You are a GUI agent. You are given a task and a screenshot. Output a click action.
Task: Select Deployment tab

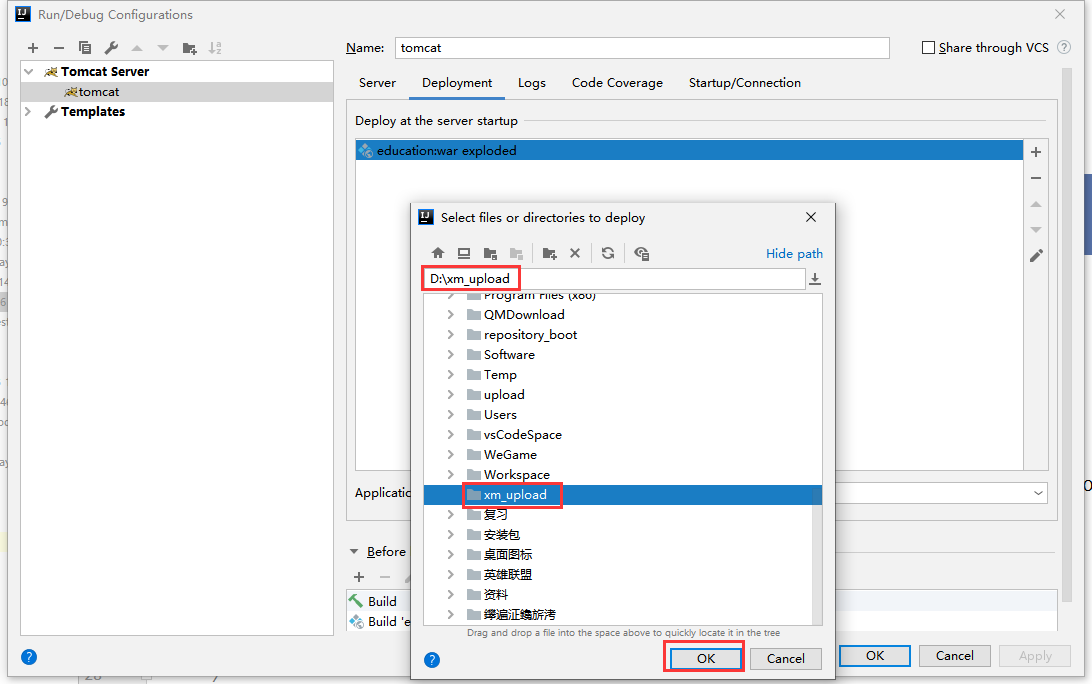pyautogui.click(x=457, y=83)
